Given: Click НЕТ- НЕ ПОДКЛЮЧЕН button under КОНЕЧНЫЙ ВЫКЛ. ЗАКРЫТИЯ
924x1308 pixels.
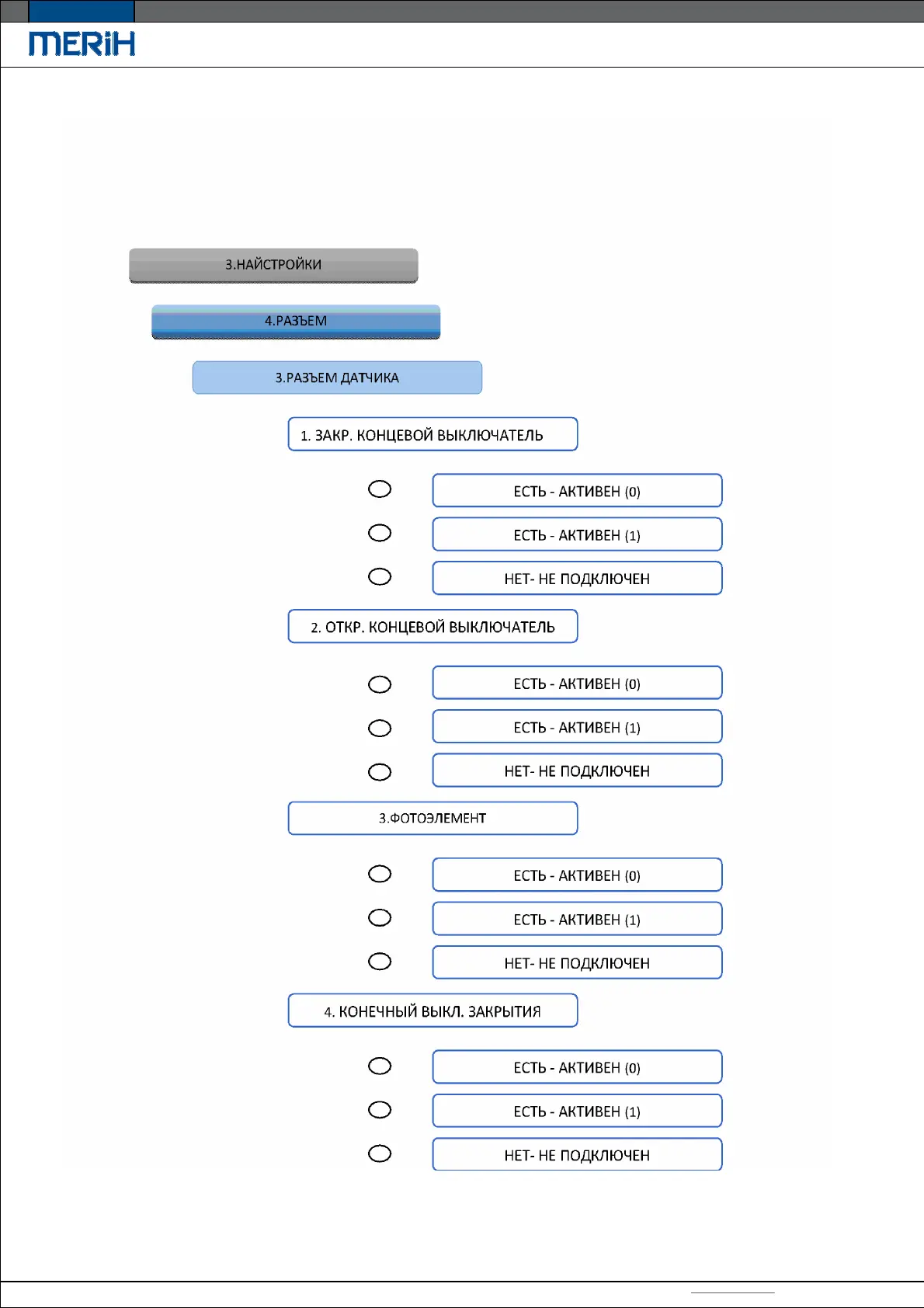Looking at the screenshot, I should pos(577,1155).
